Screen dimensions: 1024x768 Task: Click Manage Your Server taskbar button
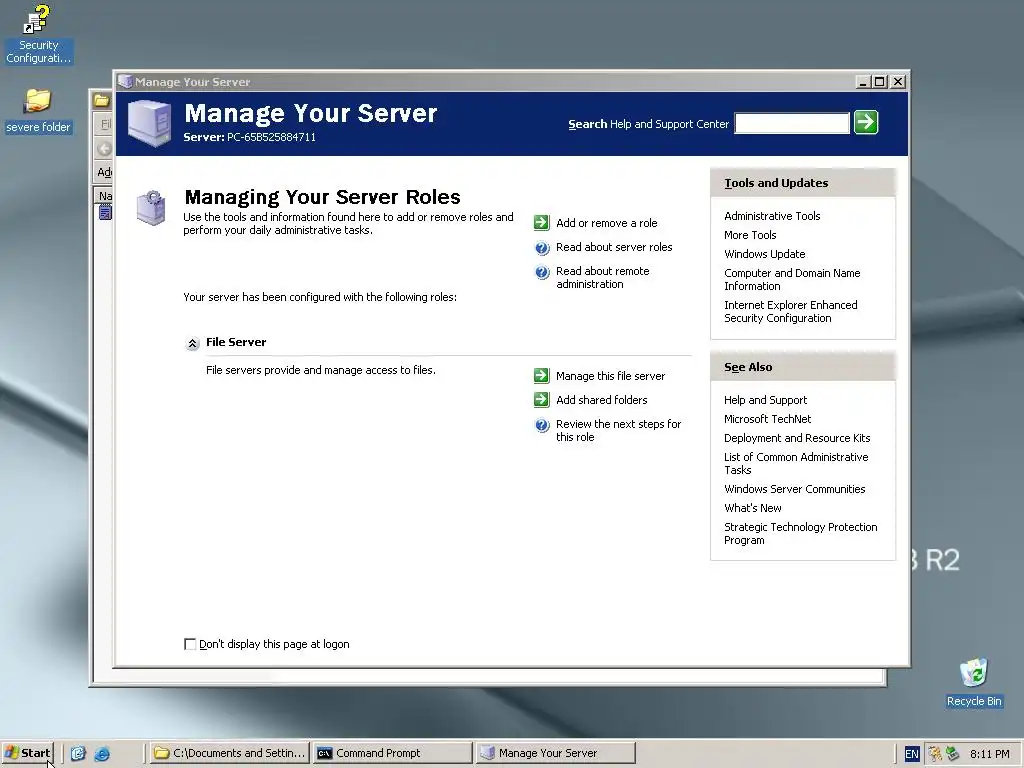pyautogui.click(x=555, y=754)
